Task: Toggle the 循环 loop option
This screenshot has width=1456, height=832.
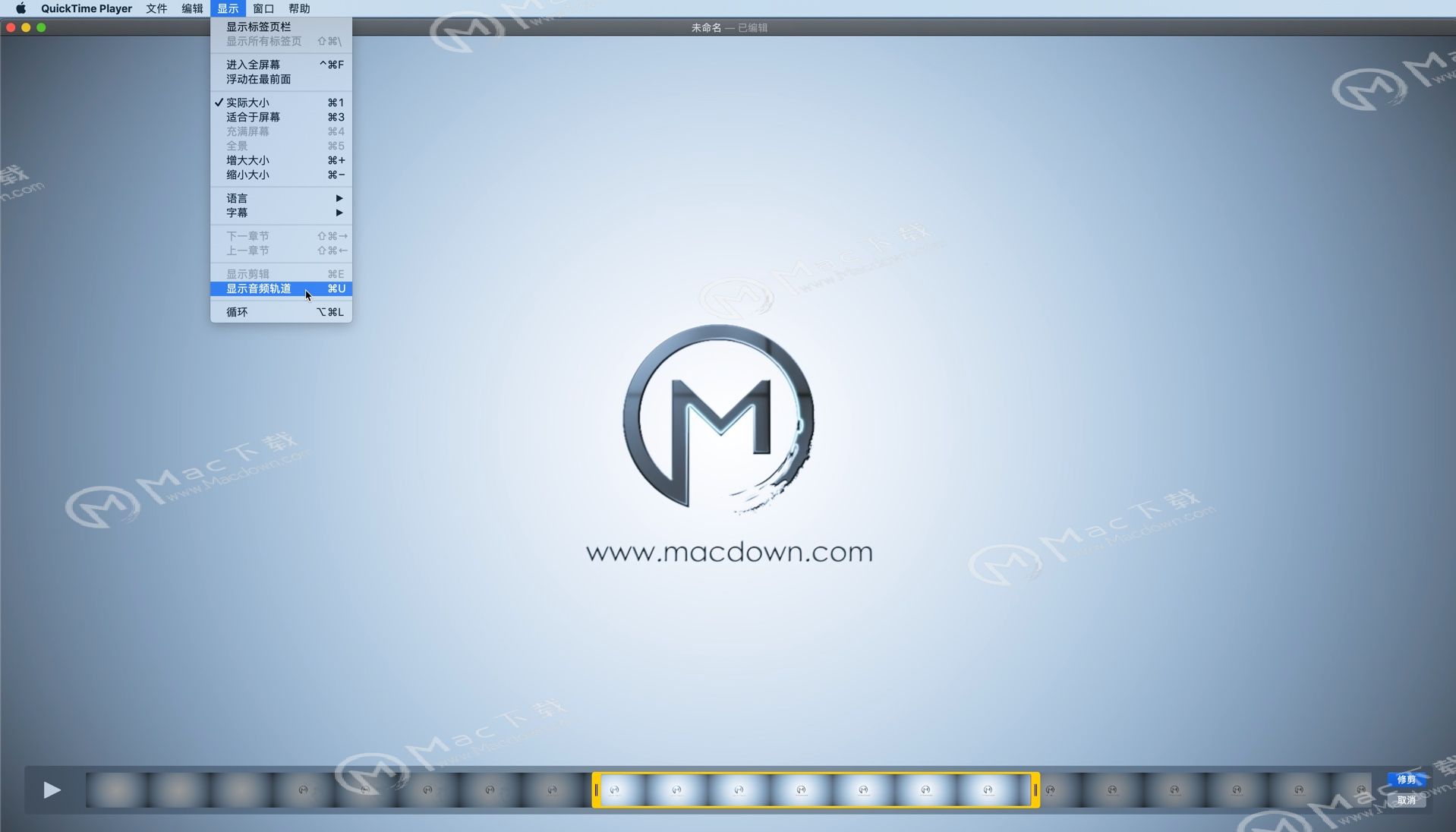Action: (281, 312)
